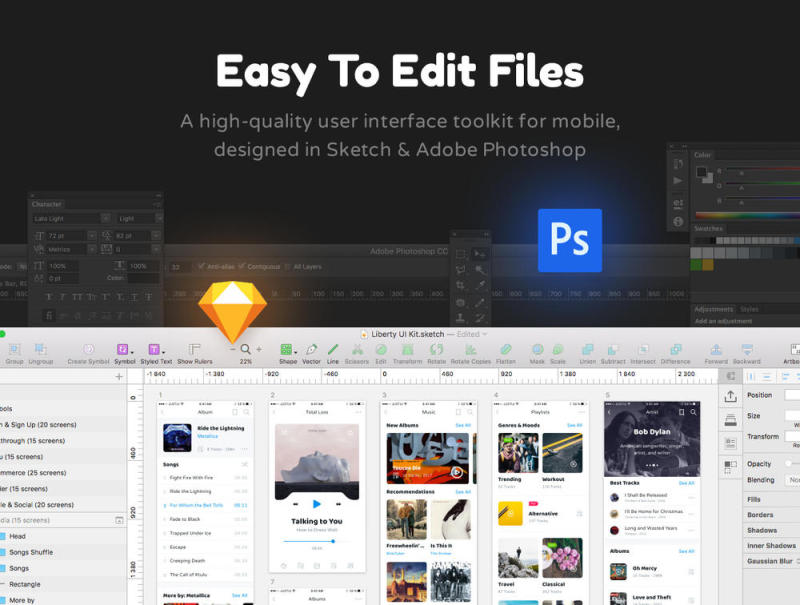Screen dimensions: 800x605
Task: Open the Lato Light font dropdown
Action: [x=104, y=217]
